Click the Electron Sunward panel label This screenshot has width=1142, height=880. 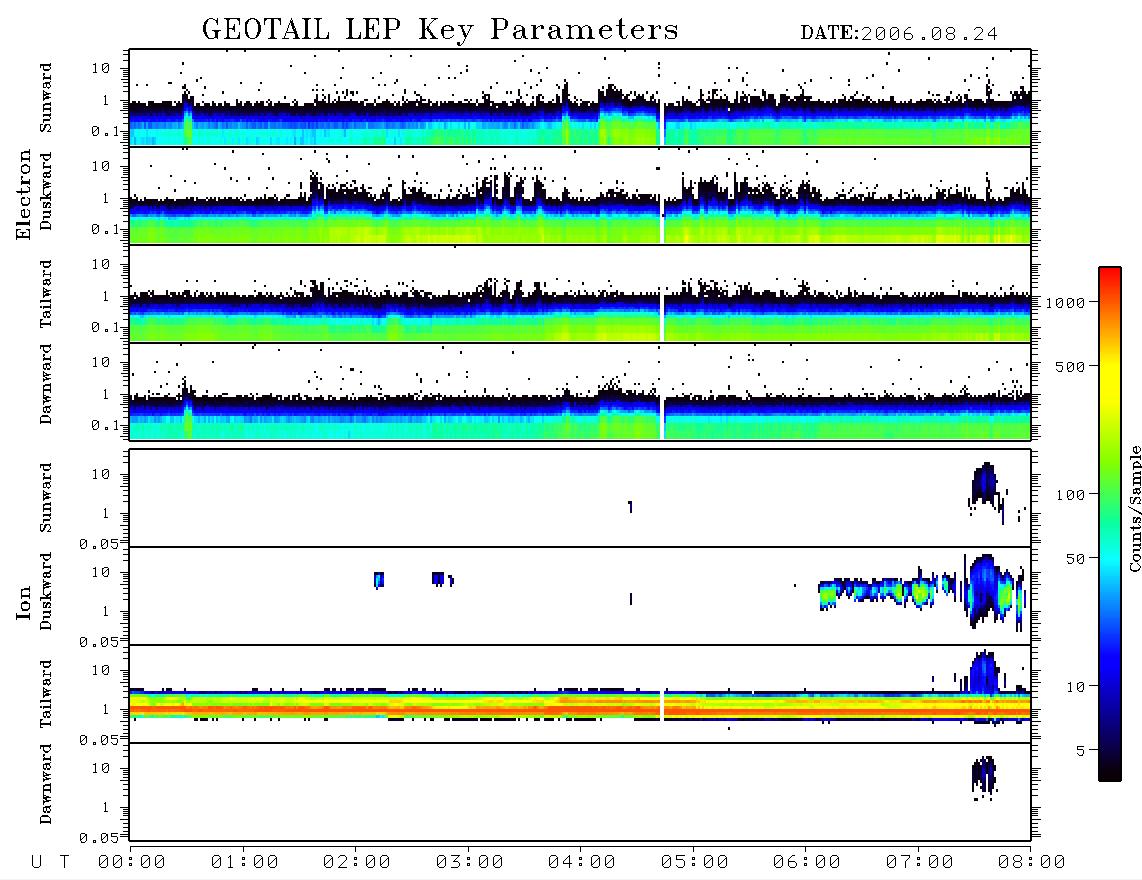tap(46, 98)
